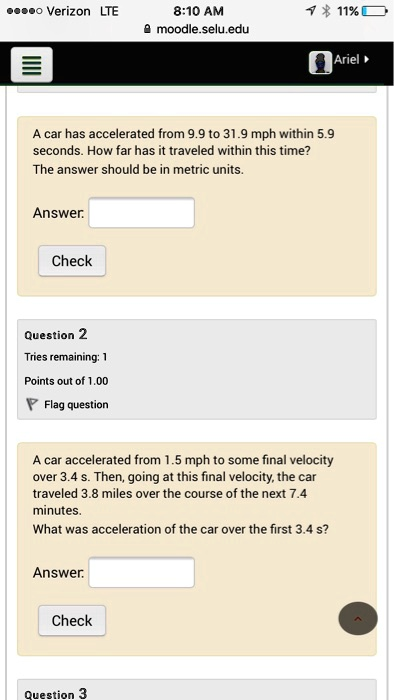Check the answer for Question 2
This screenshot has height=700, width=394.
pyautogui.click(x=72, y=621)
